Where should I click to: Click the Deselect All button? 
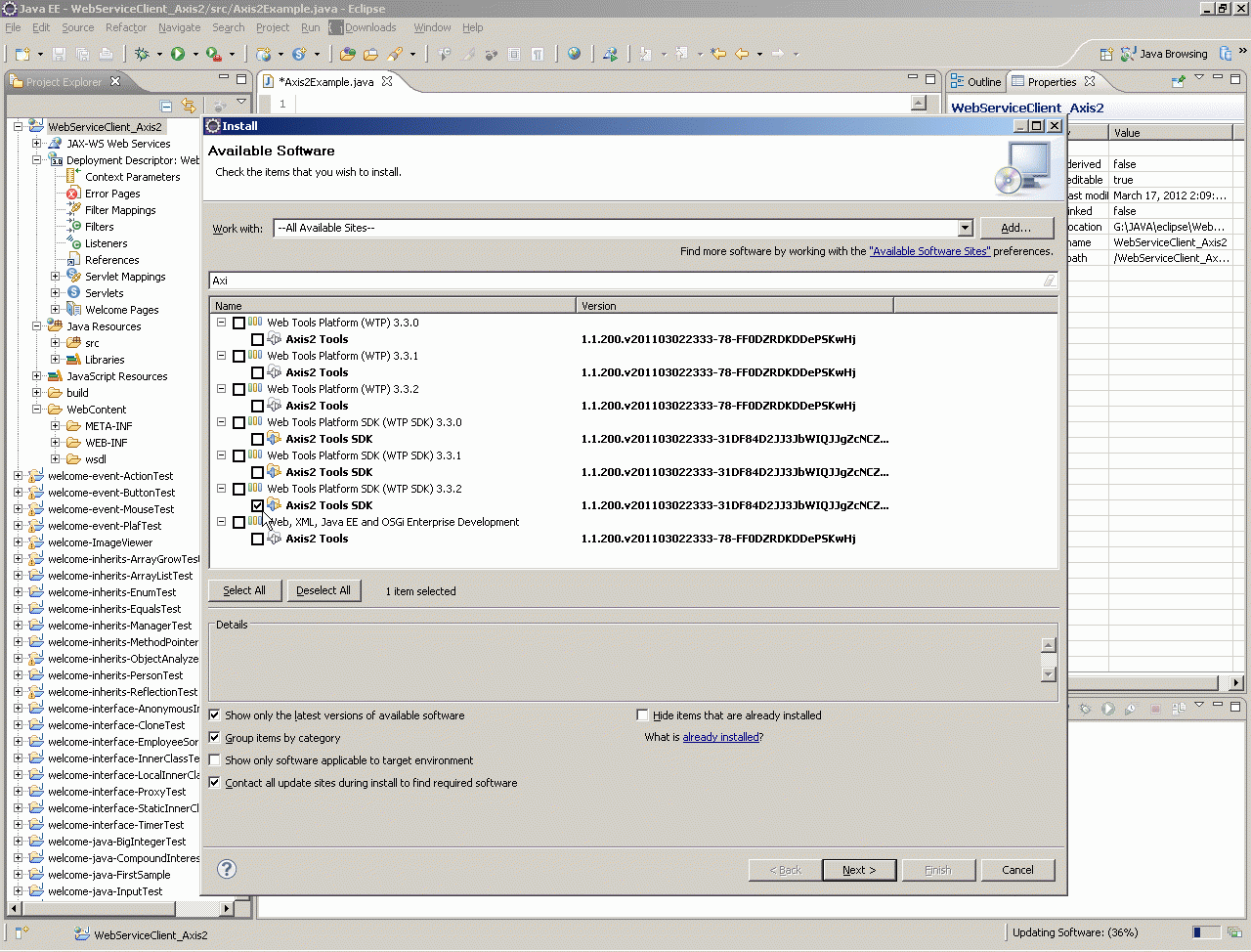pyautogui.click(x=324, y=590)
